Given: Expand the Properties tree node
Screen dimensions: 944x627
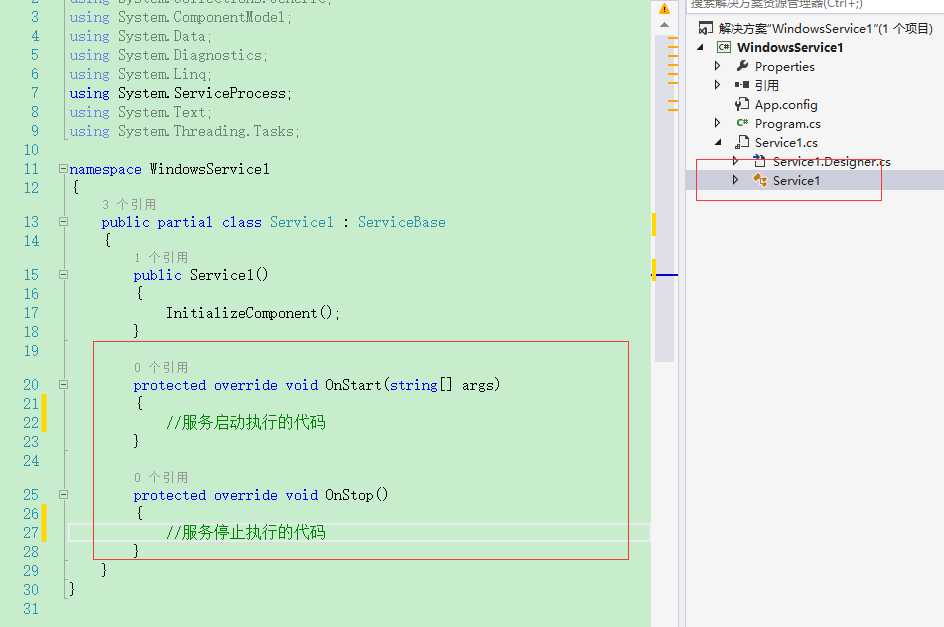Looking at the screenshot, I should [x=717, y=66].
